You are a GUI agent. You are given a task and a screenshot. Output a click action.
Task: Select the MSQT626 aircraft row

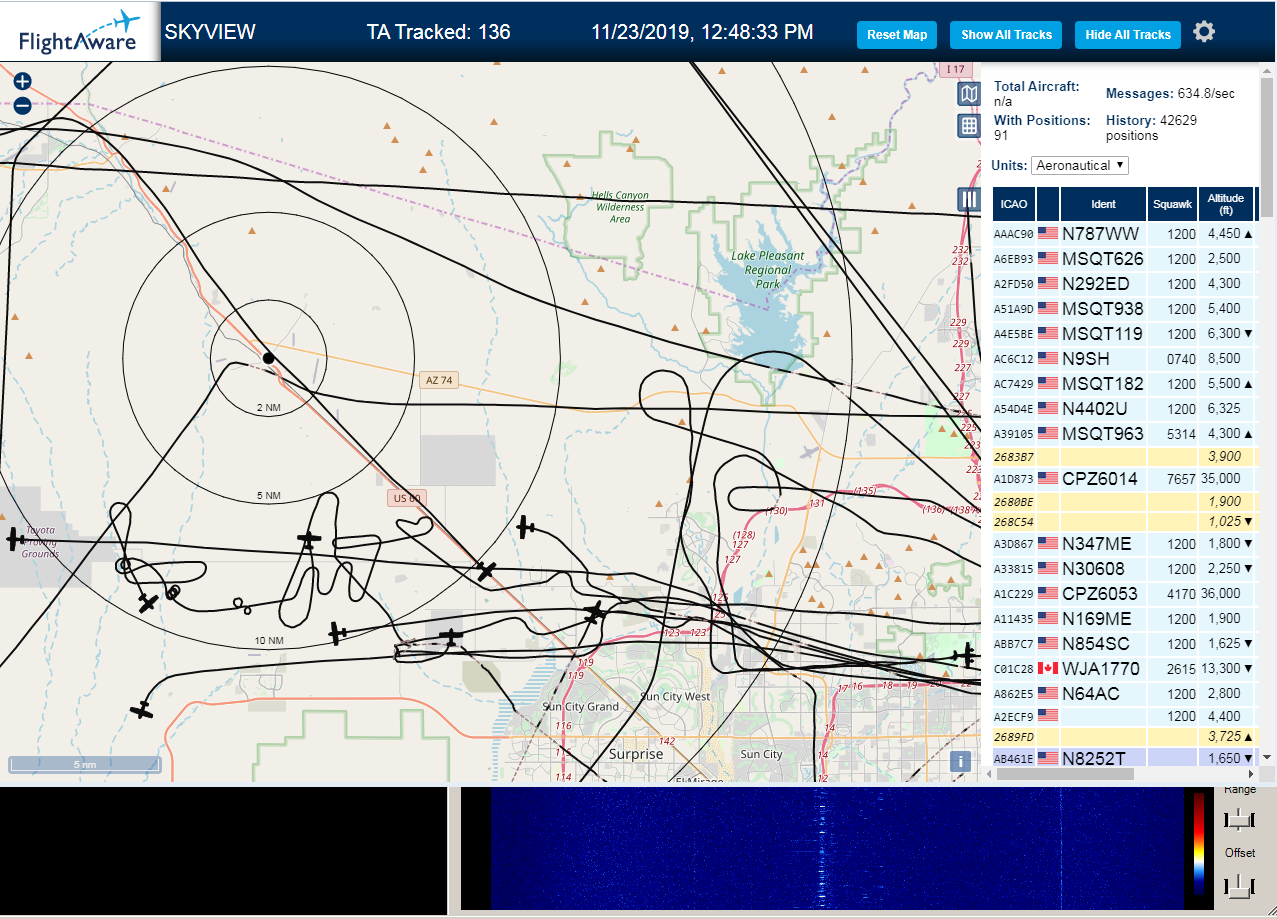click(1124, 258)
